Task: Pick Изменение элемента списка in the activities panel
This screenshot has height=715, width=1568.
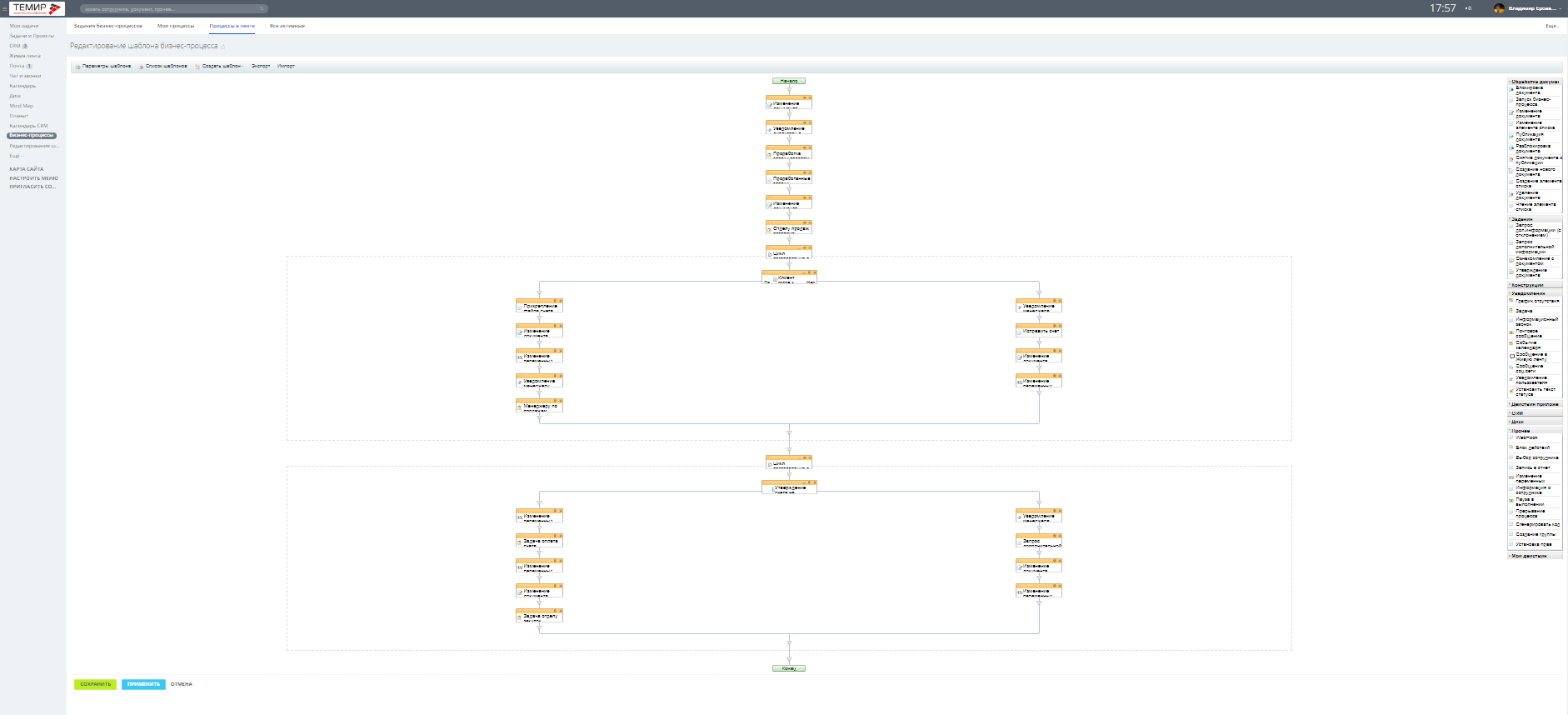Action: [x=1534, y=125]
